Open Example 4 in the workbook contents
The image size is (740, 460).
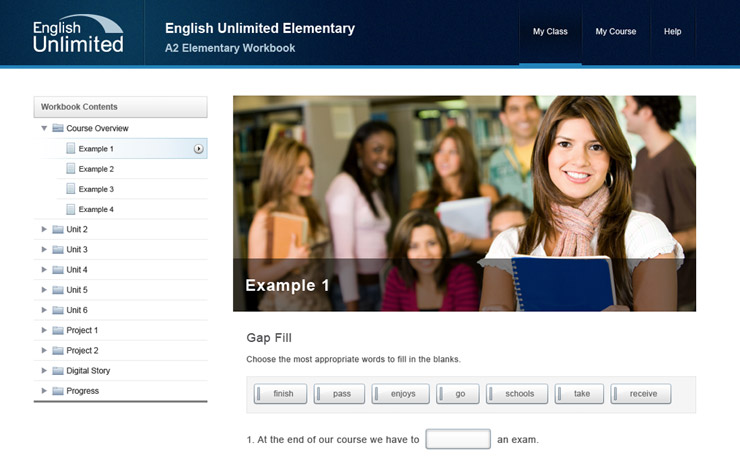(96, 209)
